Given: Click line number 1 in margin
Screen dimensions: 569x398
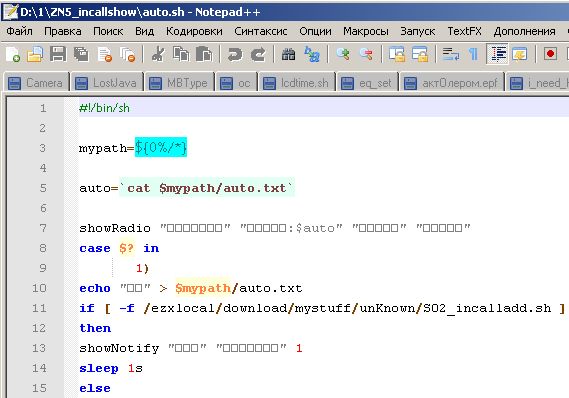Looking at the screenshot, I should tap(43, 108).
